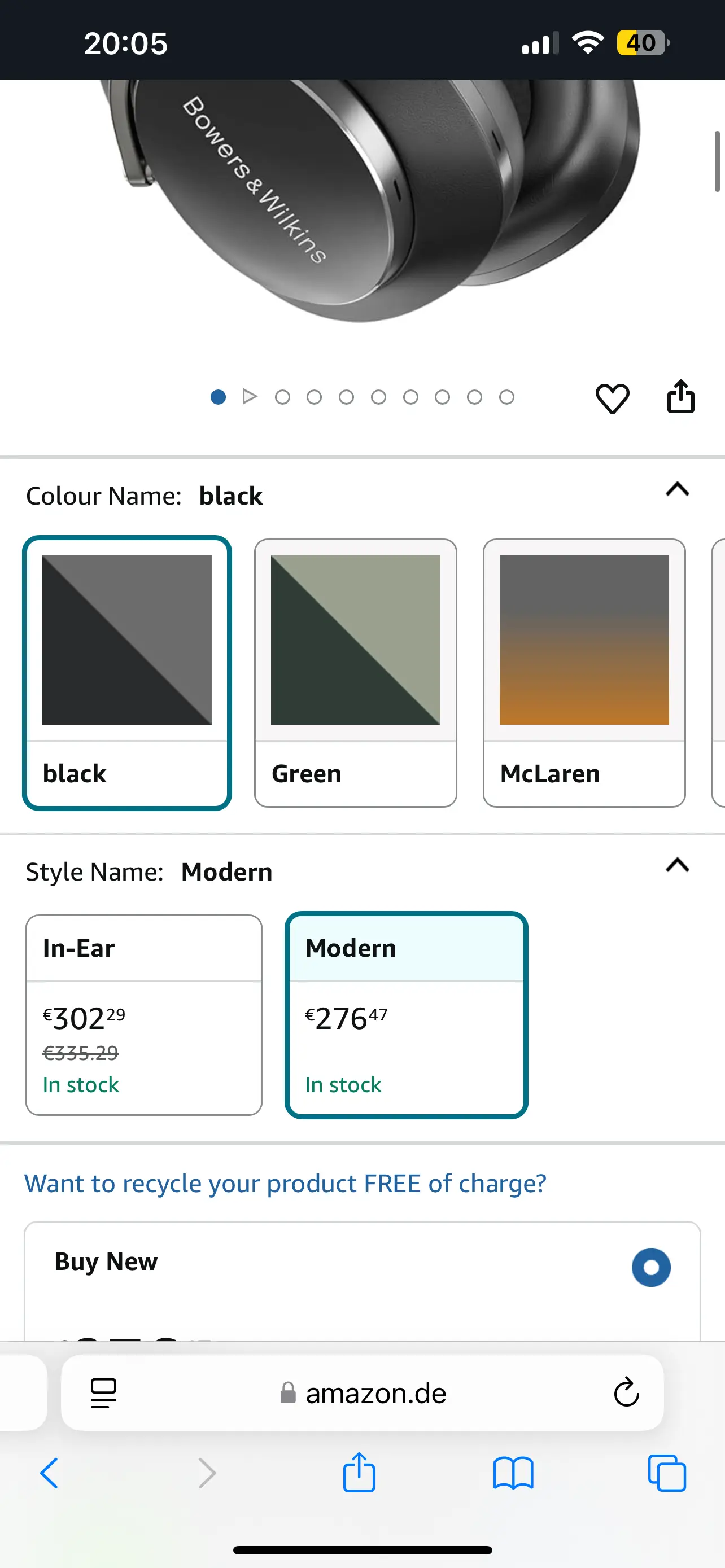Select the first filled carousel dot
The image size is (725, 1568).
218,397
